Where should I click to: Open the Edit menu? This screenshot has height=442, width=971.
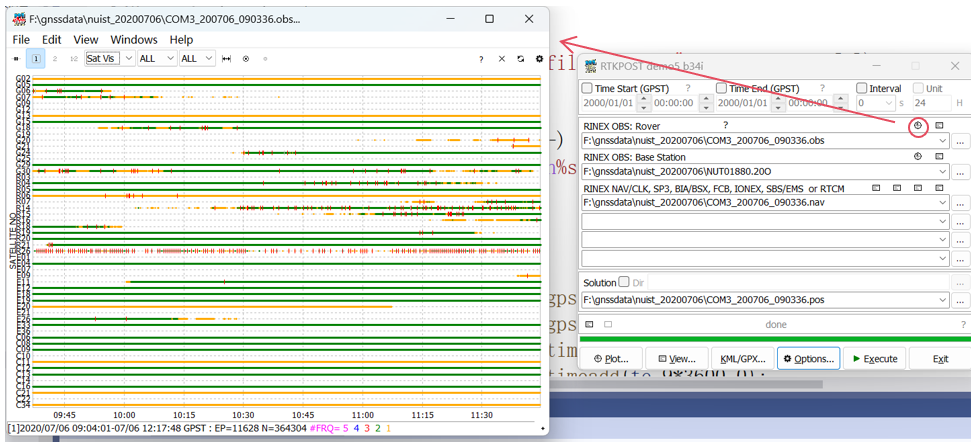pos(51,40)
